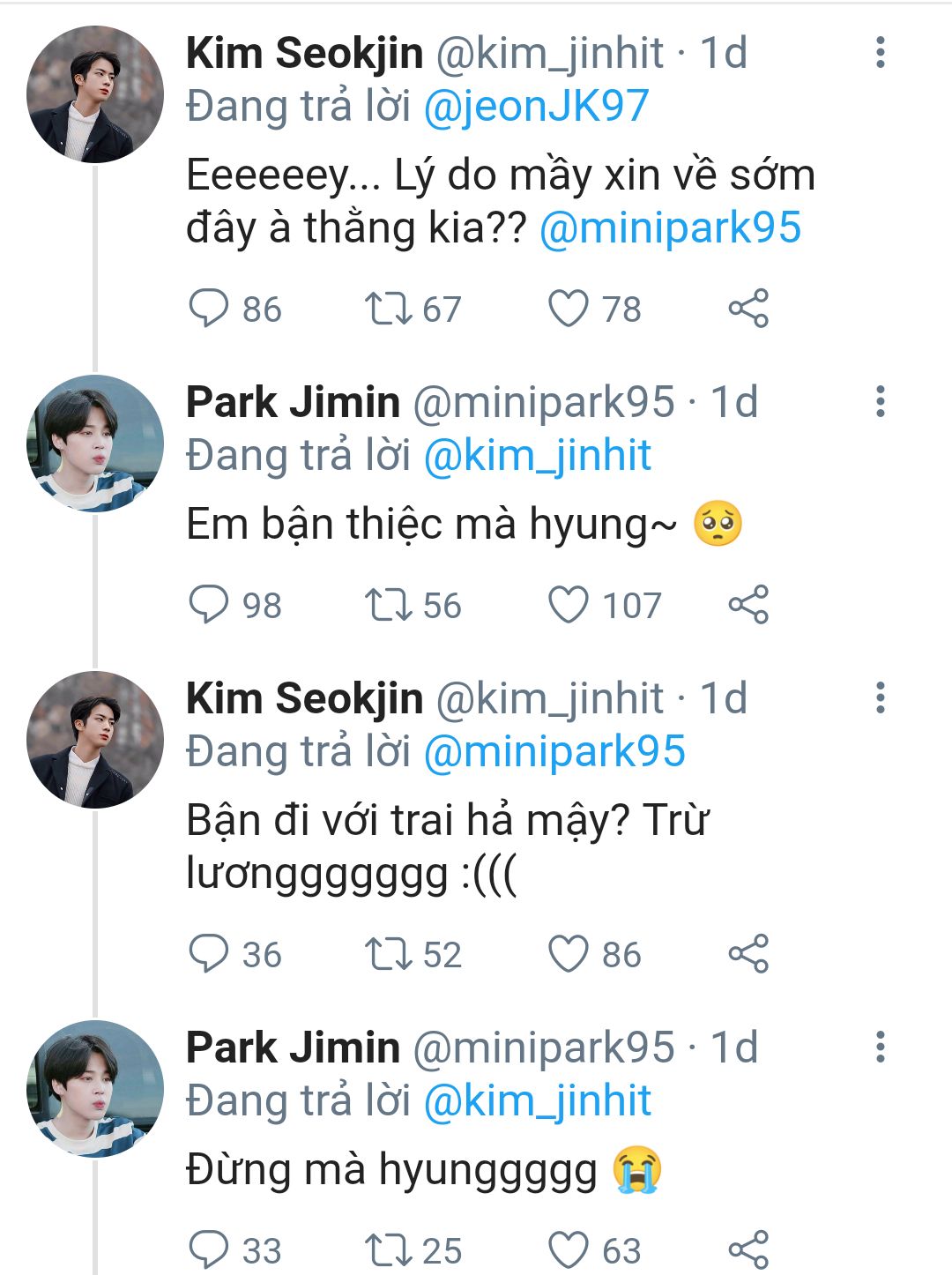The width and height of the screenshot is (952, 1275).
Task: Like the tweet with 107 likes
Action: tap(569, 606)
